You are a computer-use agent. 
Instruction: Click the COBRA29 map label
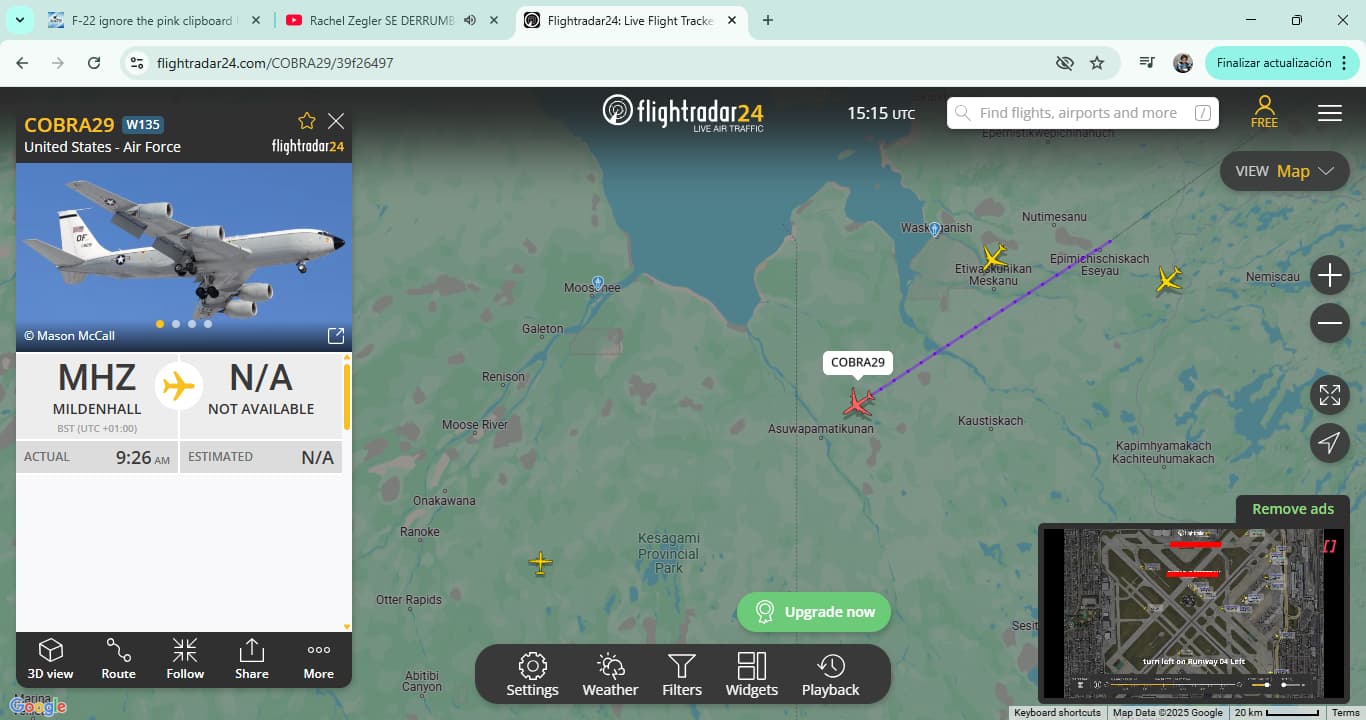click(858, 363)
